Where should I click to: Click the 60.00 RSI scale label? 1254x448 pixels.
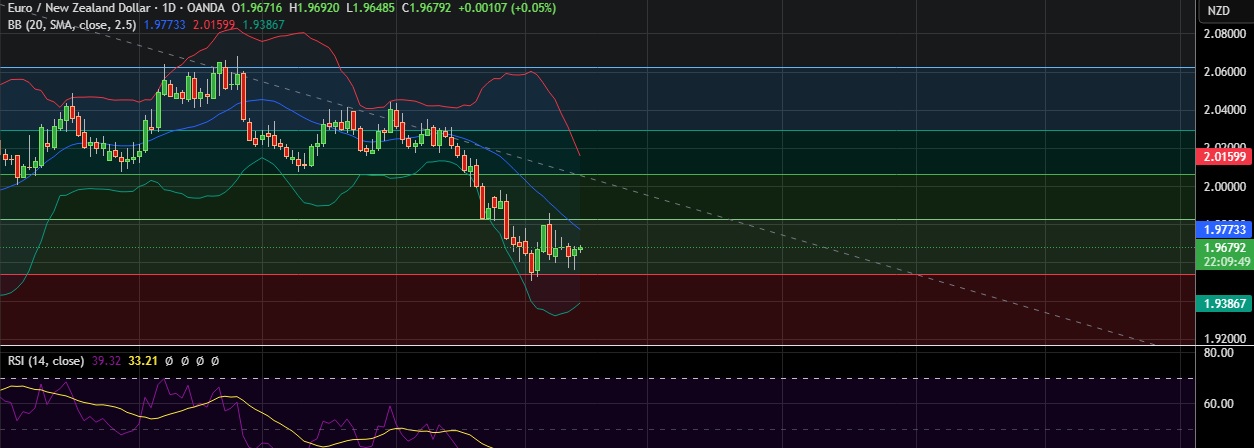click(1217, 404)
